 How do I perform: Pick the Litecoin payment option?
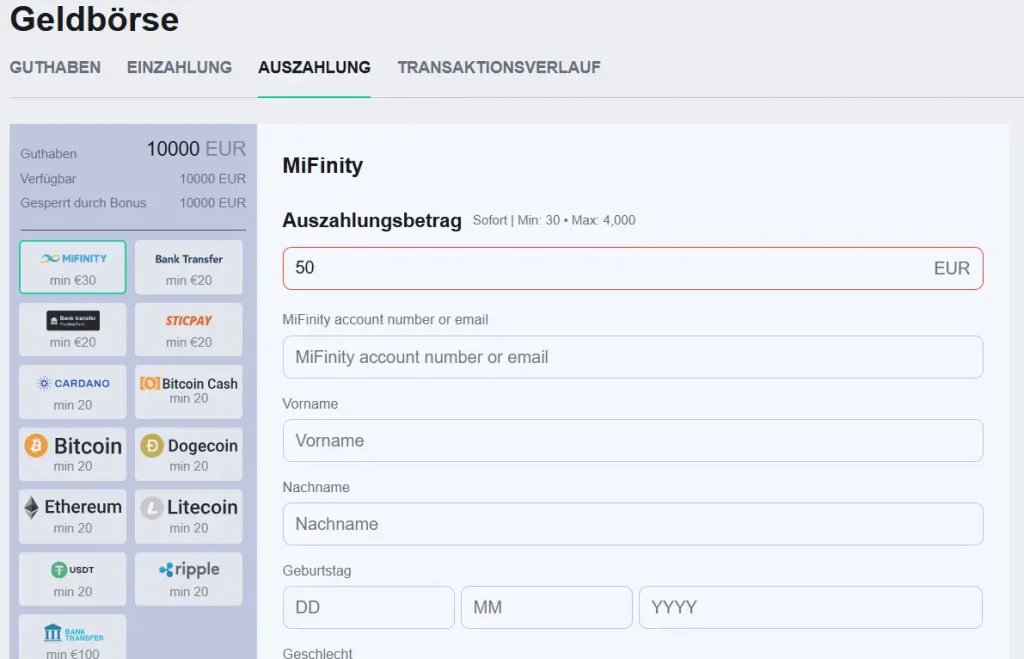click(x=189, y=517)
